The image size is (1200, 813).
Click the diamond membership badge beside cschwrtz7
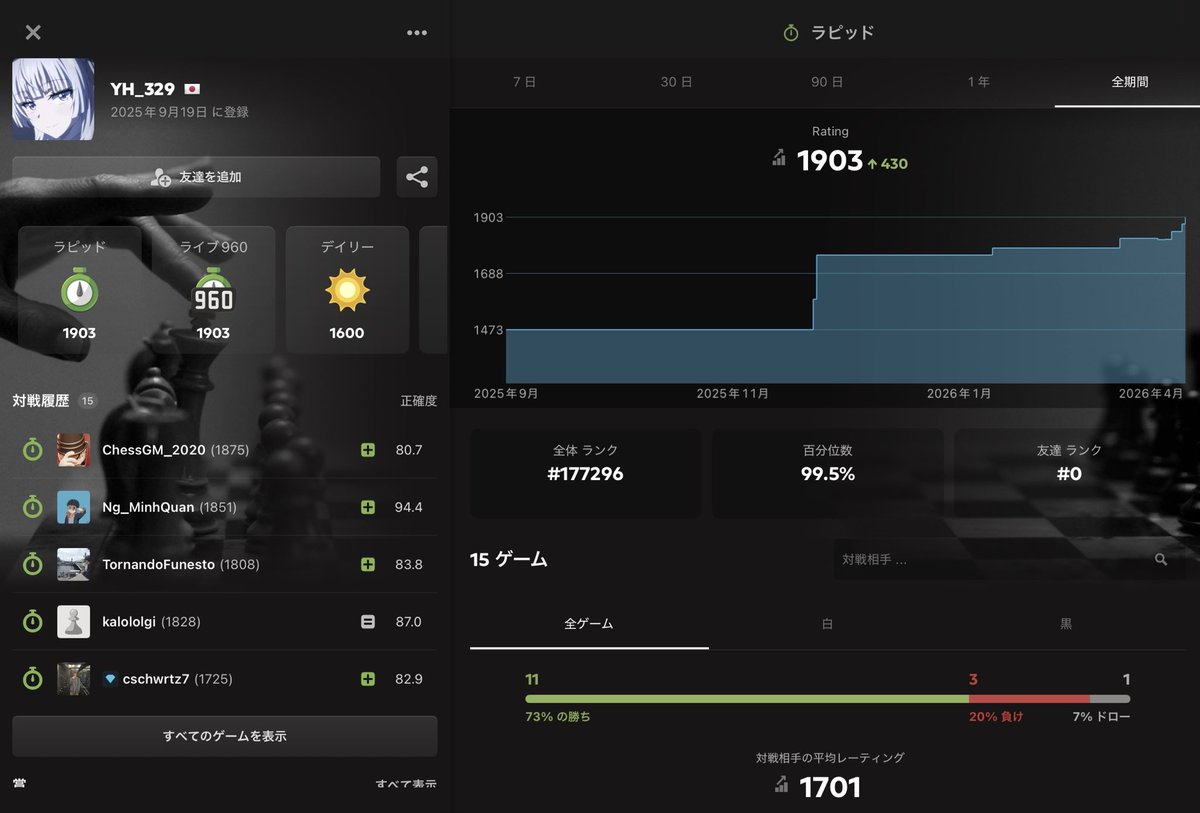click(110, 679)
